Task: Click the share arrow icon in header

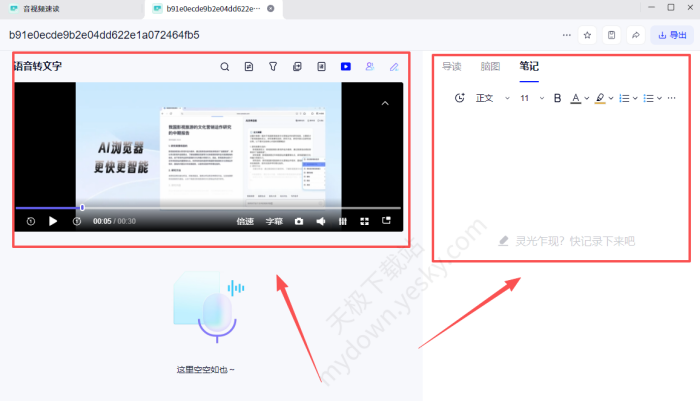Action: (636, 35)
